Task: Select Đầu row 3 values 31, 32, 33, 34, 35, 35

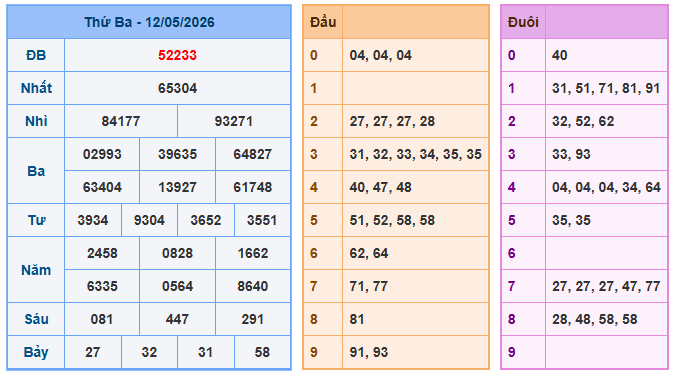Action: click(415, 154)
